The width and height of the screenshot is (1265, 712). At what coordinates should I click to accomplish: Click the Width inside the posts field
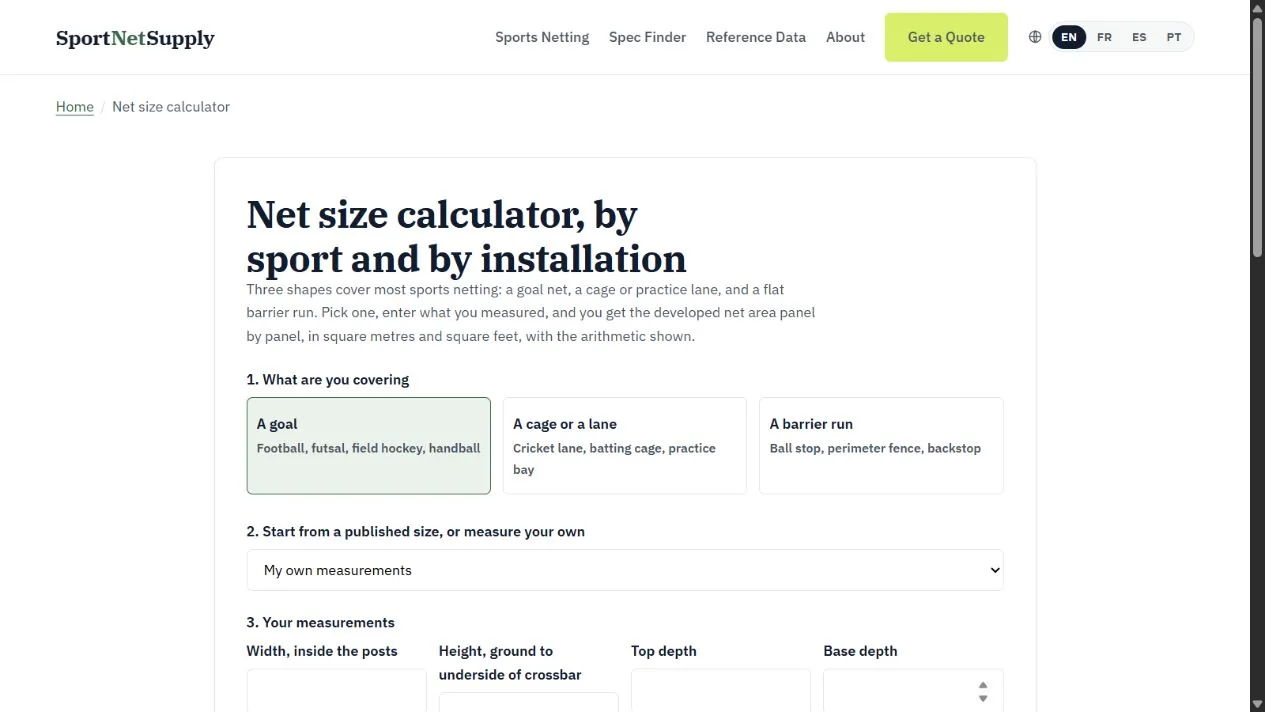point(336,691)
